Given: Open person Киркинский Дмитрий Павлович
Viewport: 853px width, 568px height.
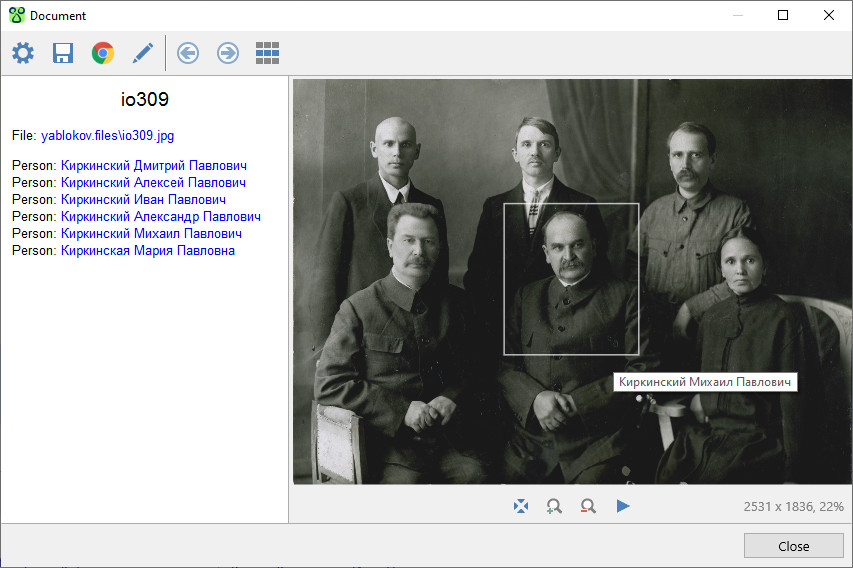Looking at the screenshot, I should tap(154, 165).
